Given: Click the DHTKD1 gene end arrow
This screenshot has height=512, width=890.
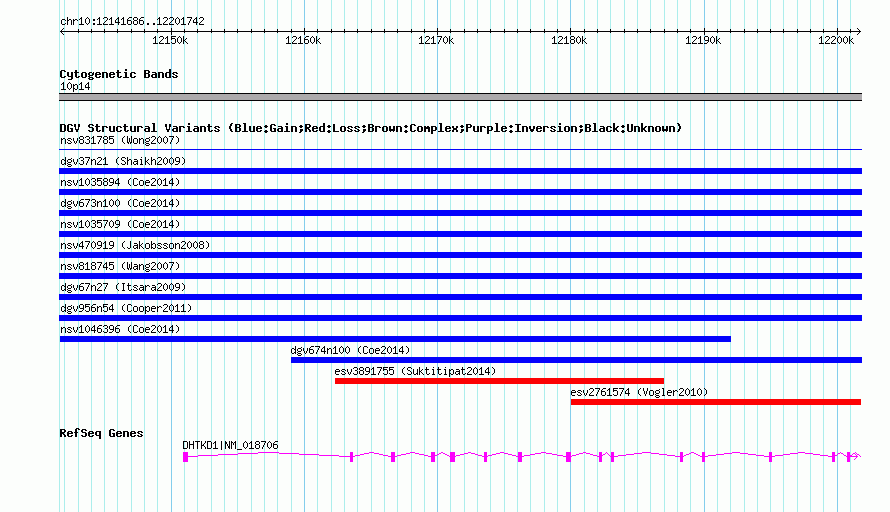Looking at the screenshot, I should click(x=856, y=456).
